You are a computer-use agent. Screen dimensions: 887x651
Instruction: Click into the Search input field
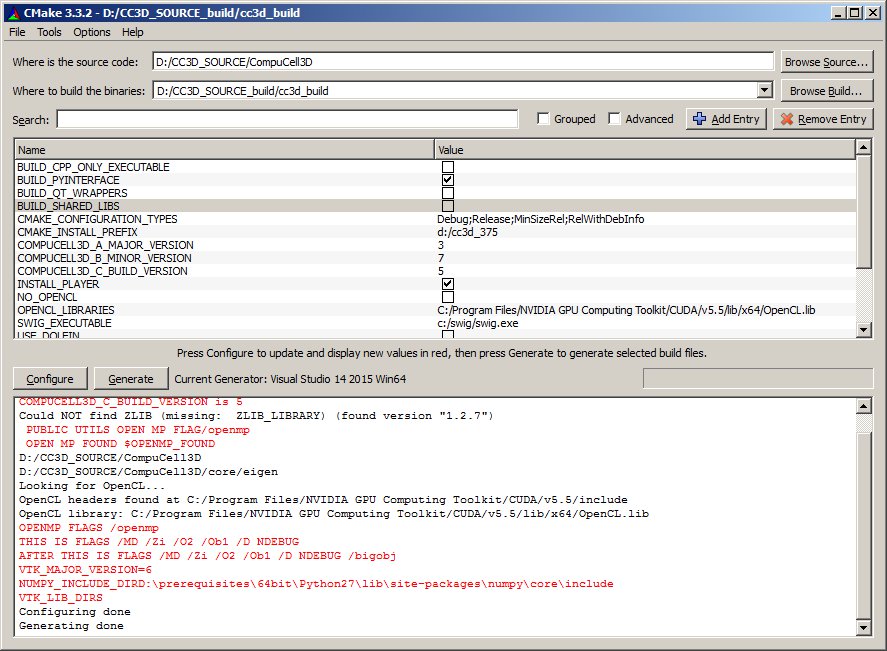(287, 120)
